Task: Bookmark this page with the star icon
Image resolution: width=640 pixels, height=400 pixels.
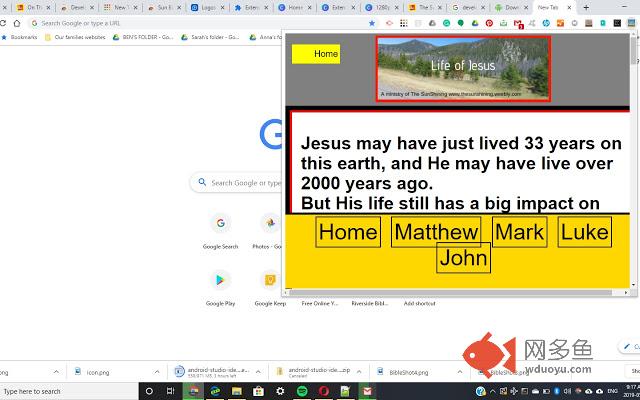Action: tap(372, 22)
